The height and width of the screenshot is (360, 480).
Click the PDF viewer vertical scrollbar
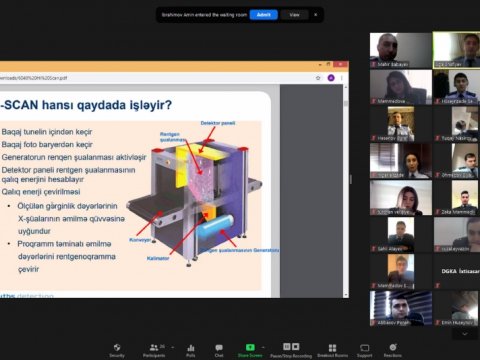click(x=346, y=191)
